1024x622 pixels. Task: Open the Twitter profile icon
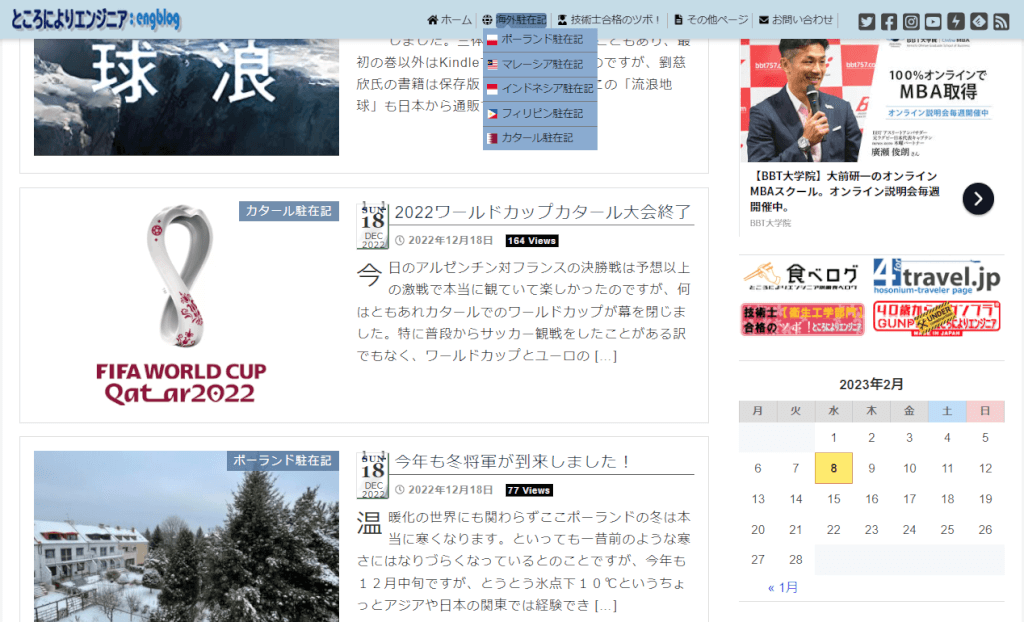click(867, 22)
